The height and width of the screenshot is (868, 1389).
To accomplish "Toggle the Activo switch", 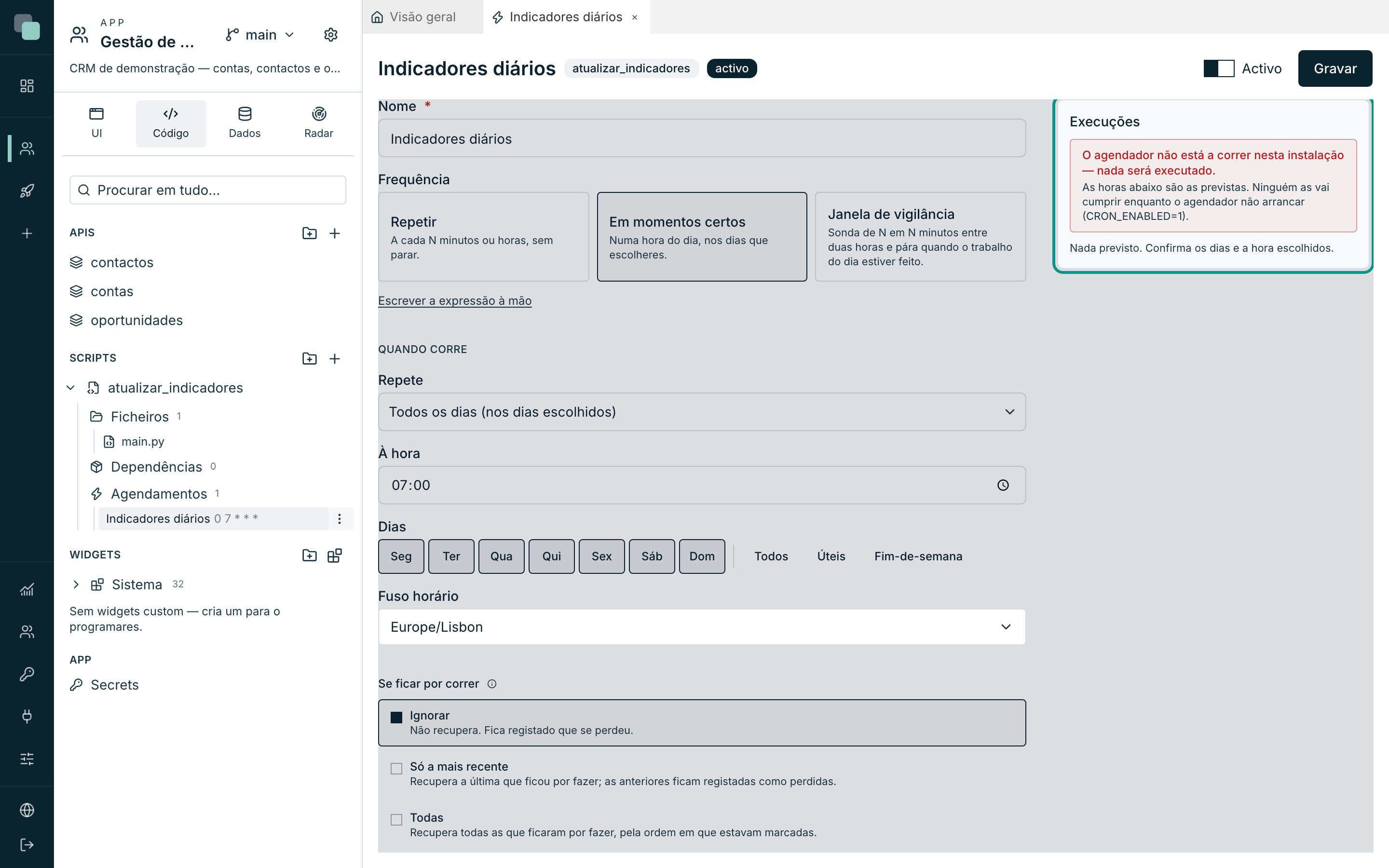I will tap(1219, 68).
